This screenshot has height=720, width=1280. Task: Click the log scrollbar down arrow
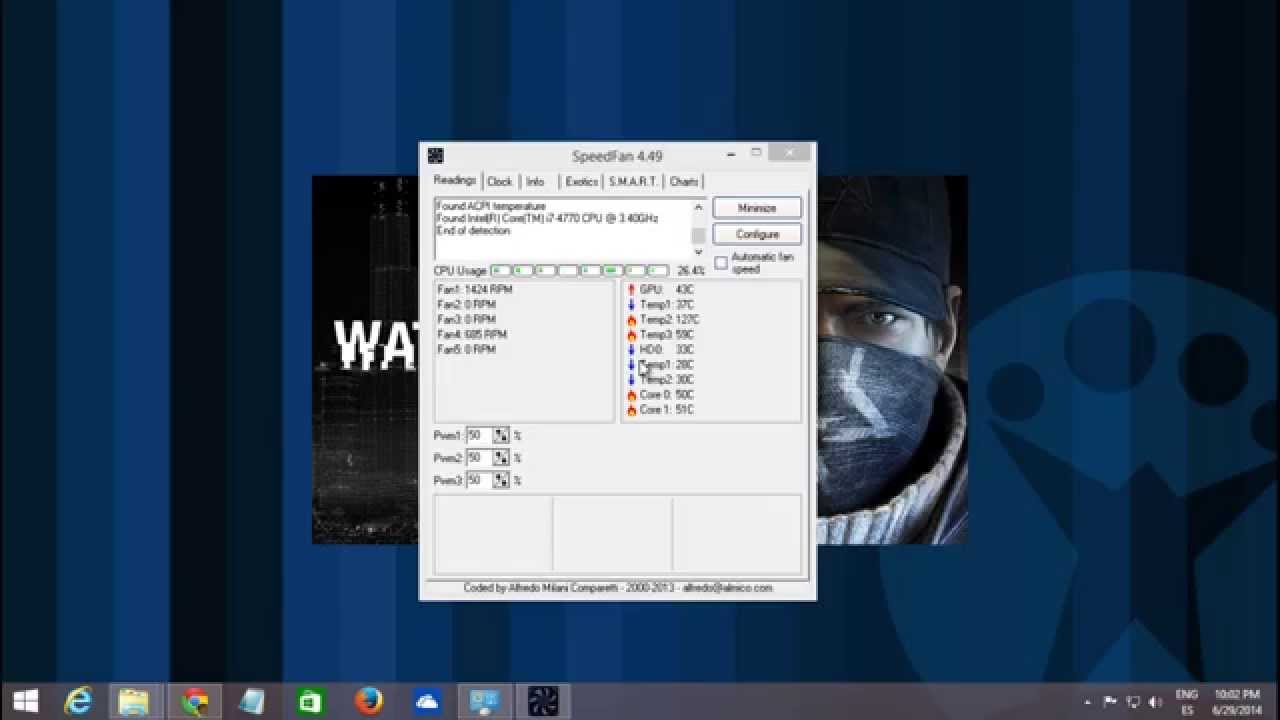pos(698,252)
